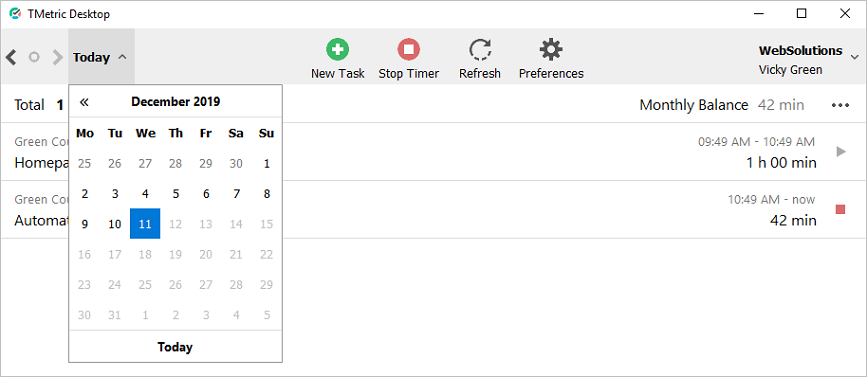Image resolution: width=867 pixels, height=377 pixels.
Task: Select December 10 in the calendar
Action: point(114,224)
